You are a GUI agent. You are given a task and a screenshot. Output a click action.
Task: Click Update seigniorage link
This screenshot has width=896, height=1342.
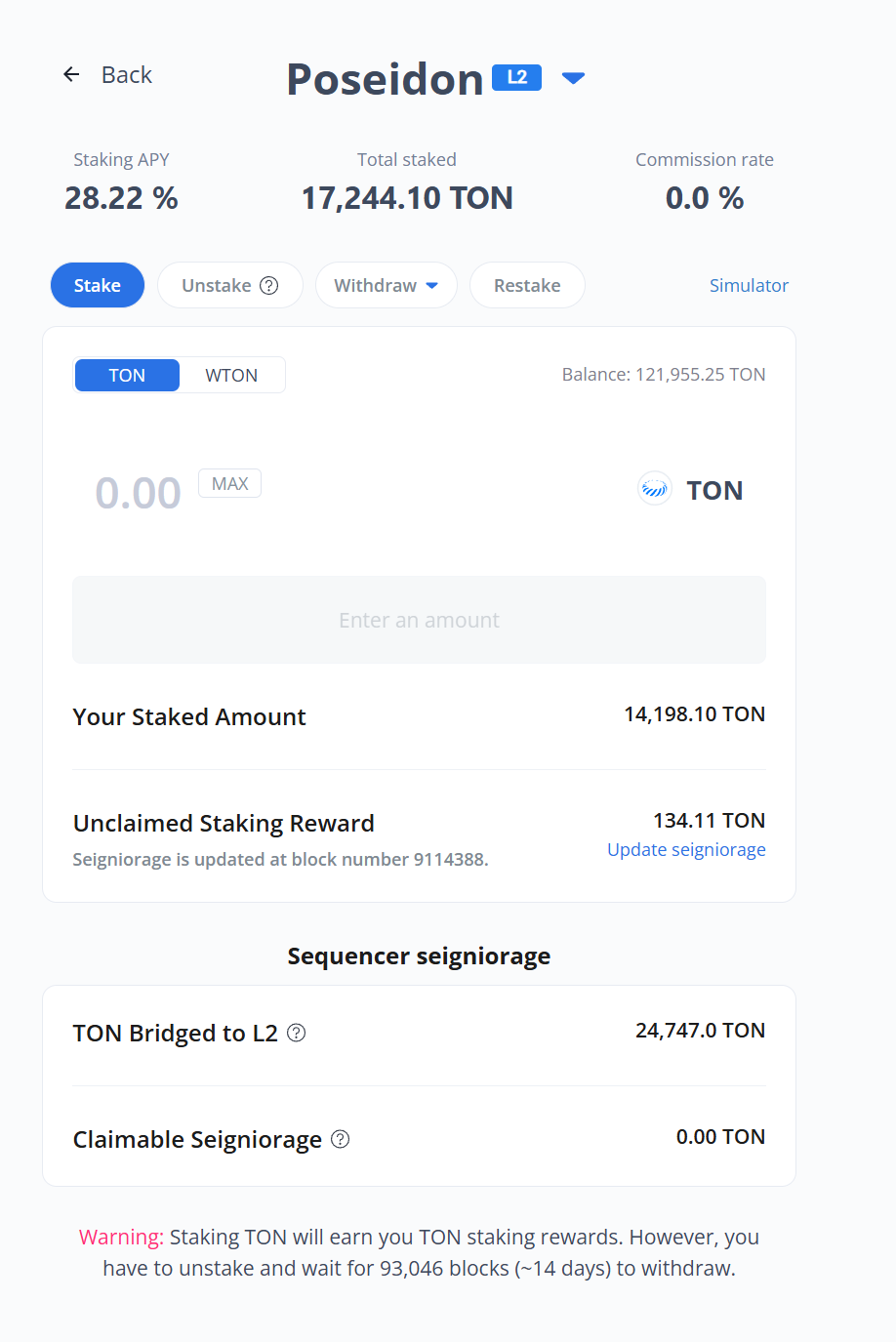[x=686, y=850]
